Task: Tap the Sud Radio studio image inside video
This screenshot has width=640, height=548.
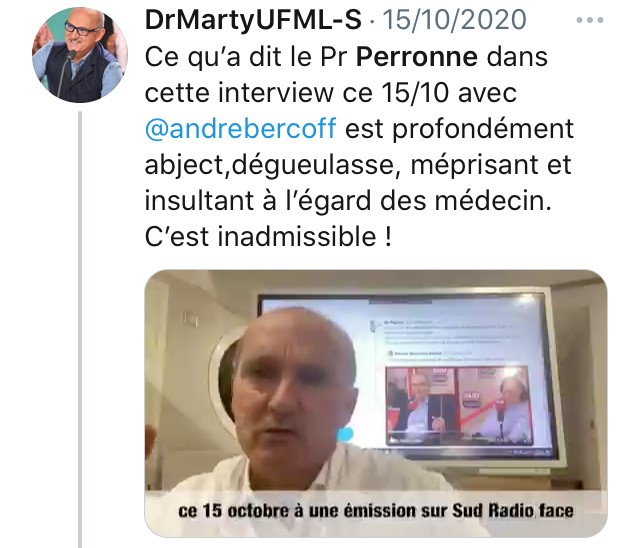Action: [x=459, y=406]
